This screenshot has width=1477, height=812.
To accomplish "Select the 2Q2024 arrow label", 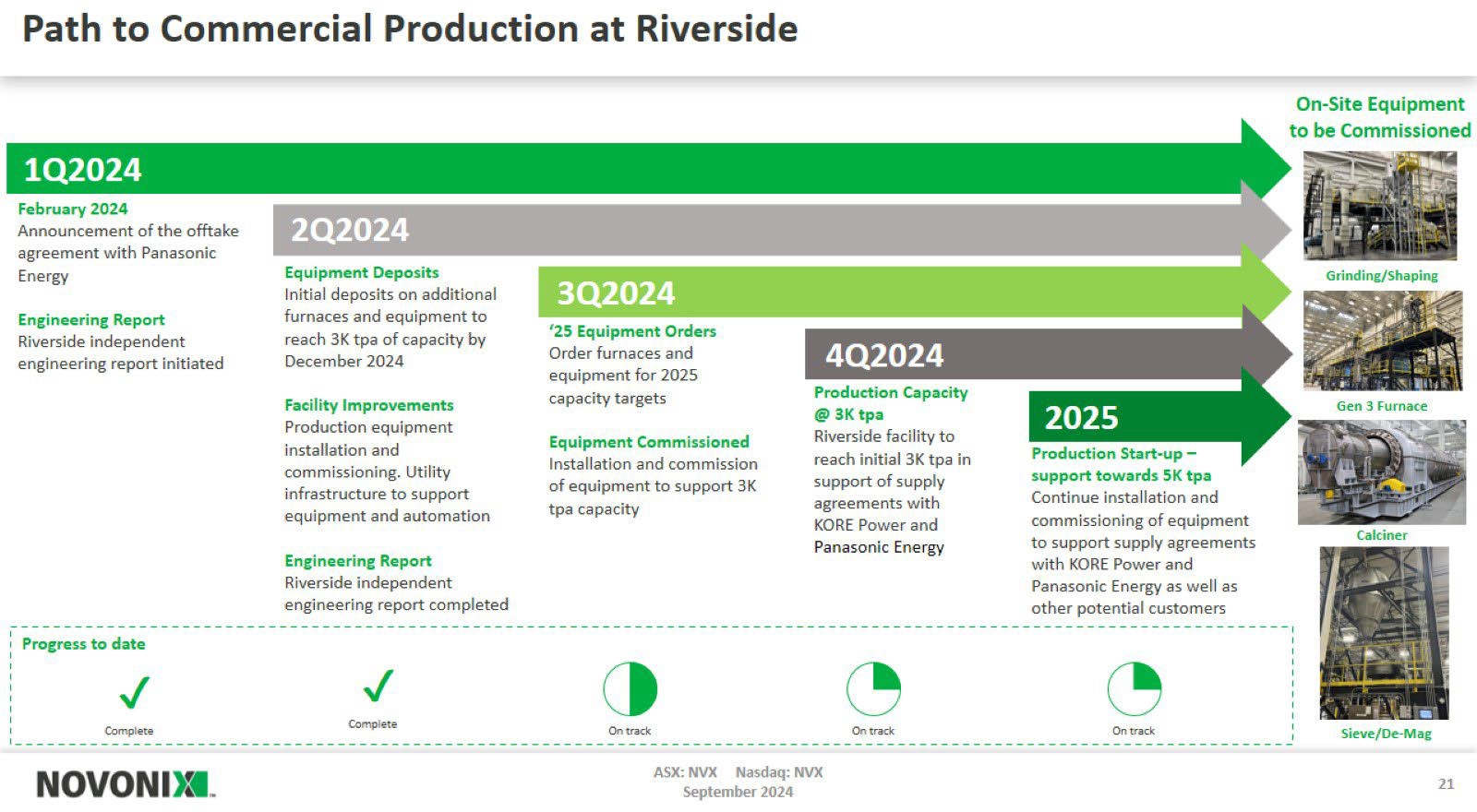I will 350,230.
